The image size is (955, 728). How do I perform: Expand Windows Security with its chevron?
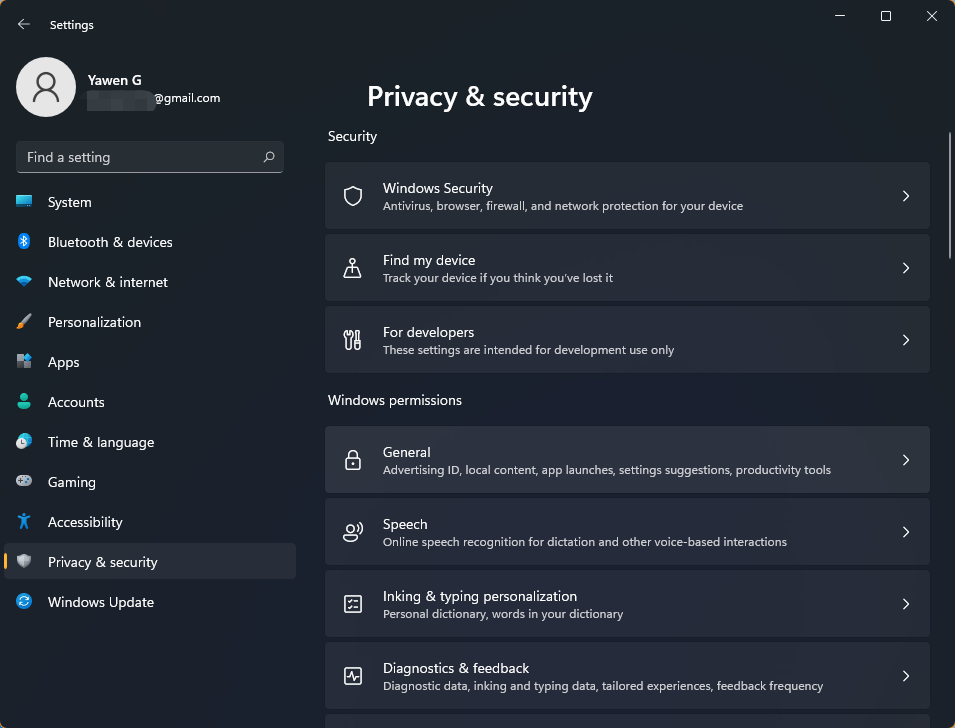(906, 196)
